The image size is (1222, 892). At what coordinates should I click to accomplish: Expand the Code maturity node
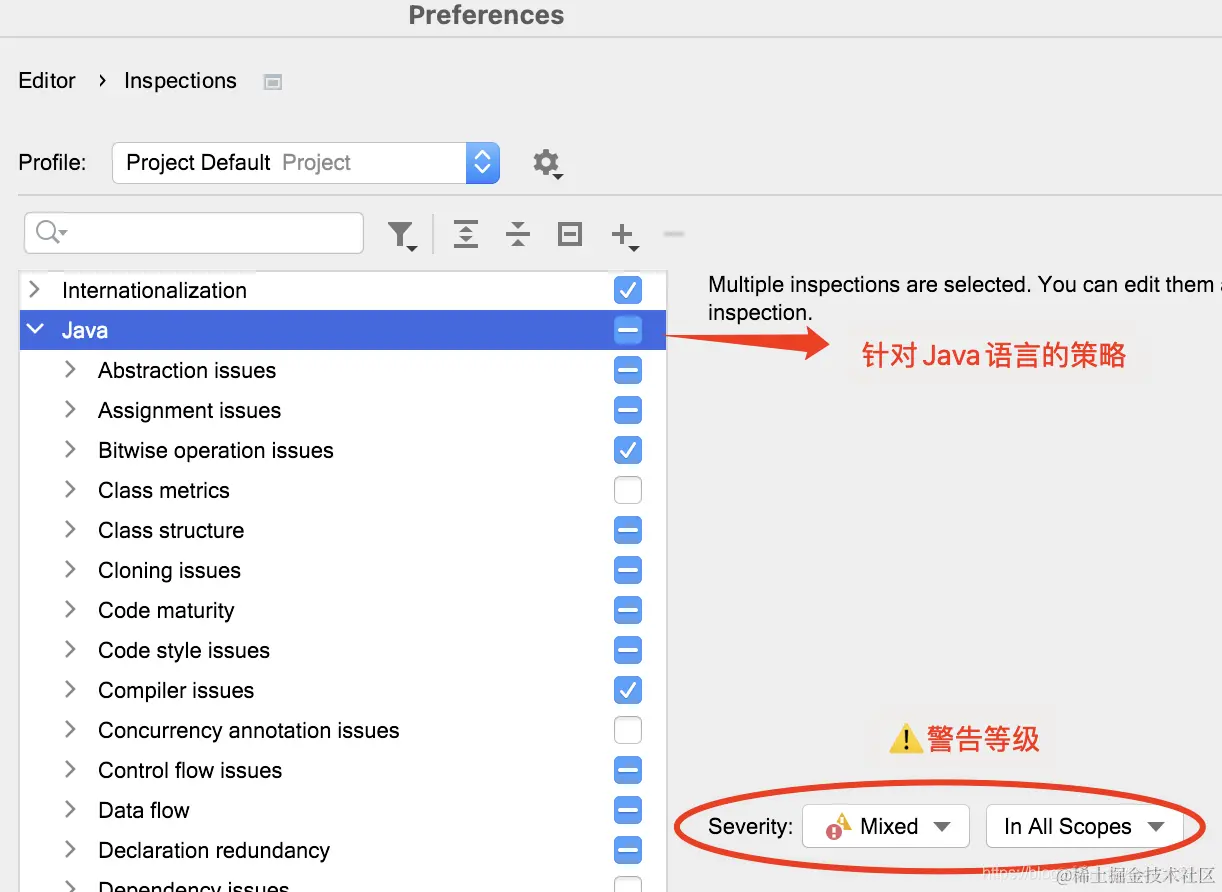click(x=70, y=610)
